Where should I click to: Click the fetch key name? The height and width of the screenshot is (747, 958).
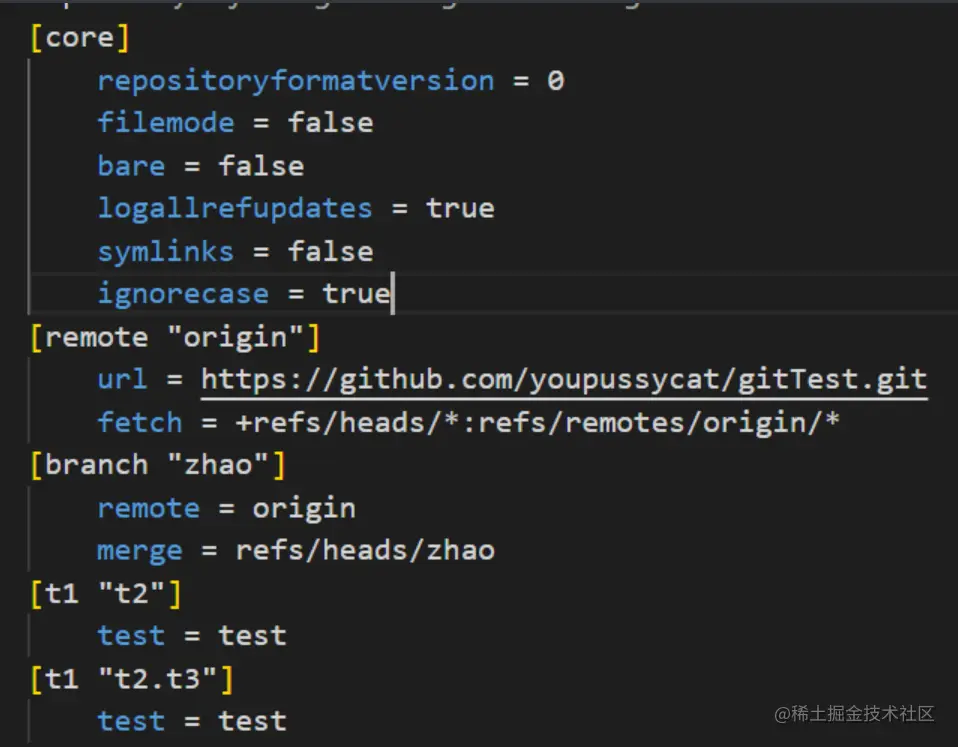[x=139, y=422]
